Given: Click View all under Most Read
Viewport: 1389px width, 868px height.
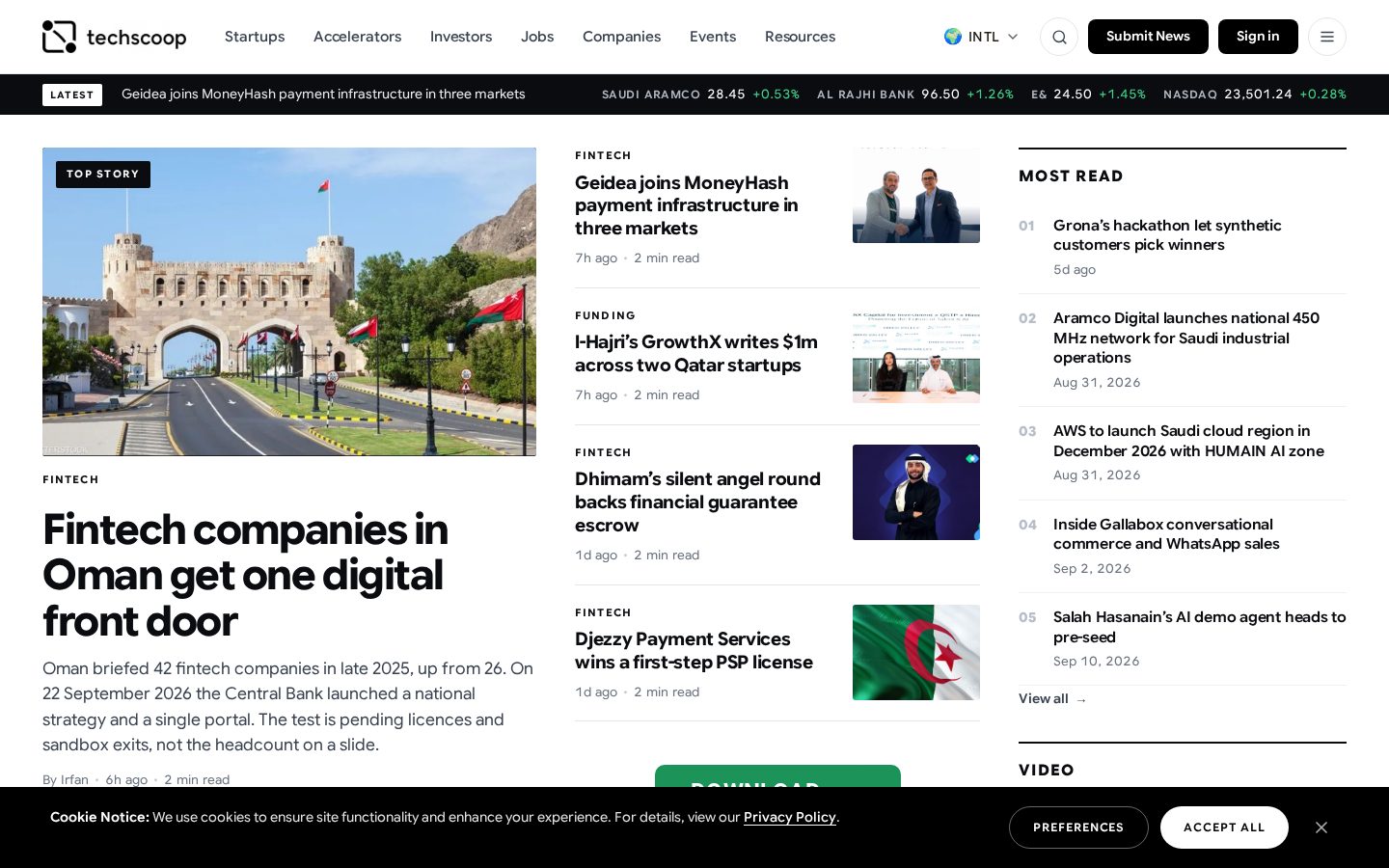Looking at the screenshot, I should tap(1052, 698).
